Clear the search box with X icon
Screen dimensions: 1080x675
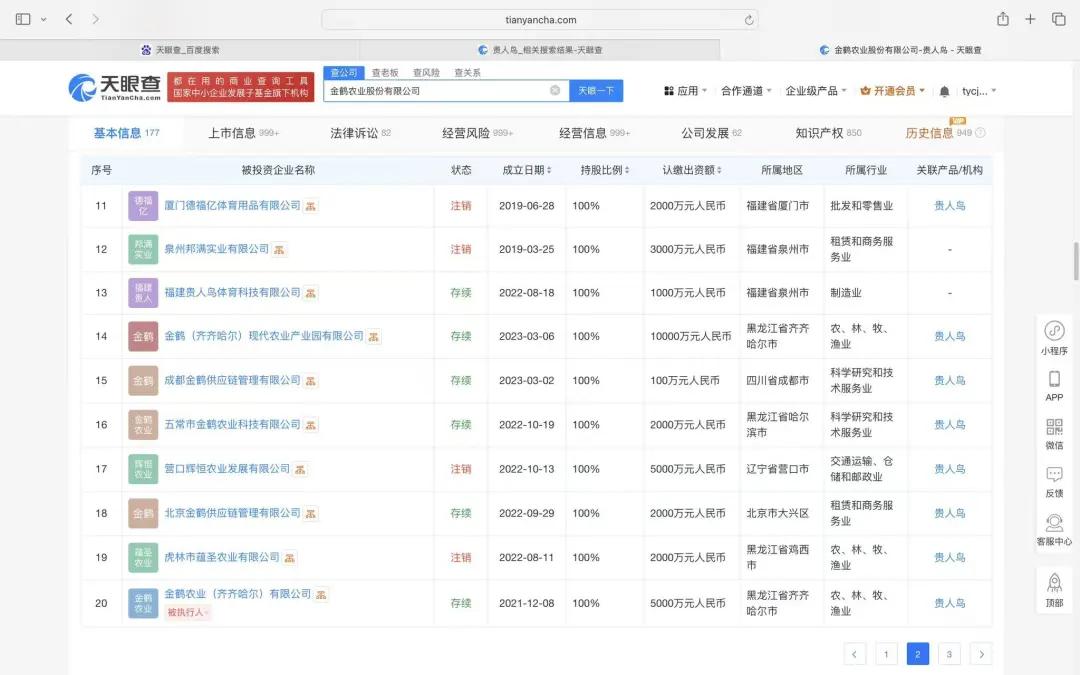point(555,91)
